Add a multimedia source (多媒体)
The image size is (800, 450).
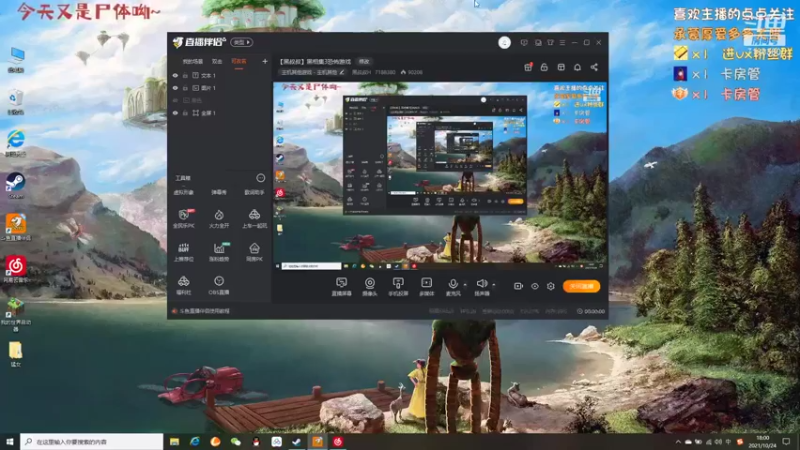tap(427, 287)
